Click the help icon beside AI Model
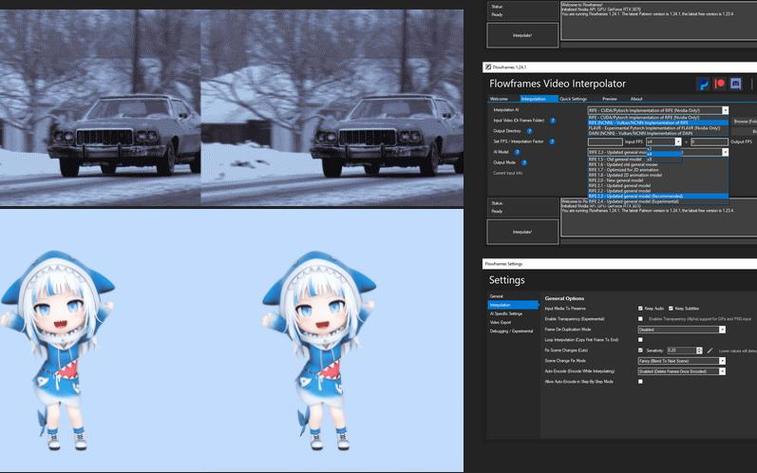Image resolution: width=757 pixels, height=473 pixels. [x=517, y=152]
